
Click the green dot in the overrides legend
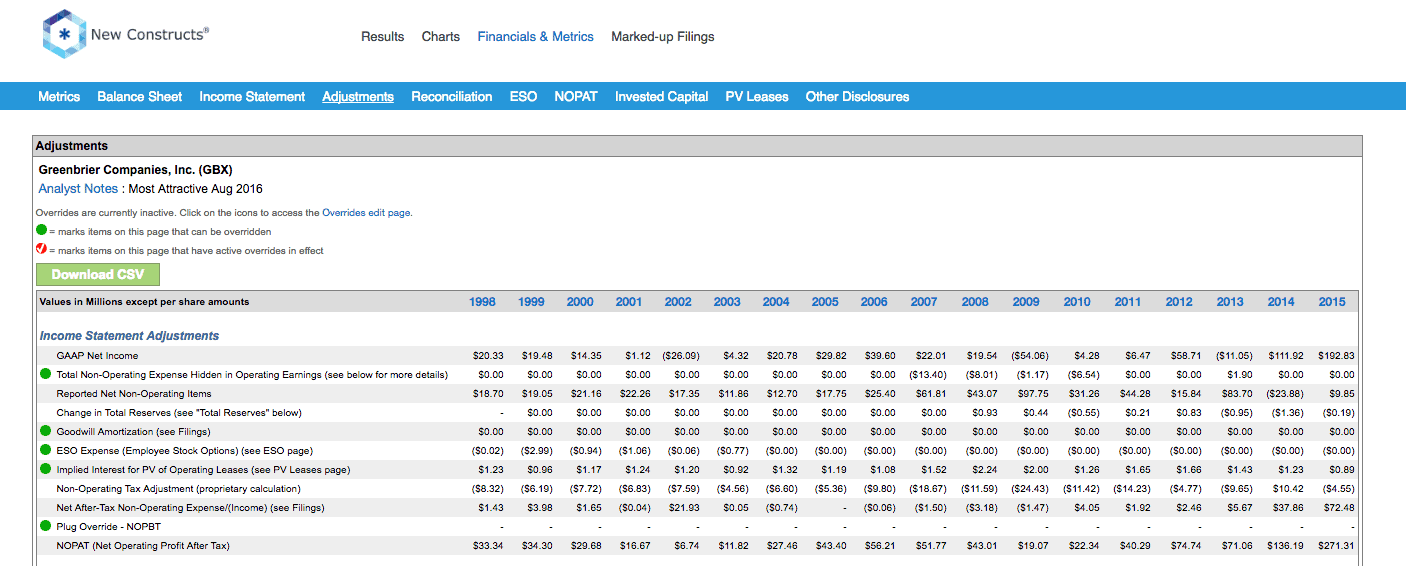point(41,231)
